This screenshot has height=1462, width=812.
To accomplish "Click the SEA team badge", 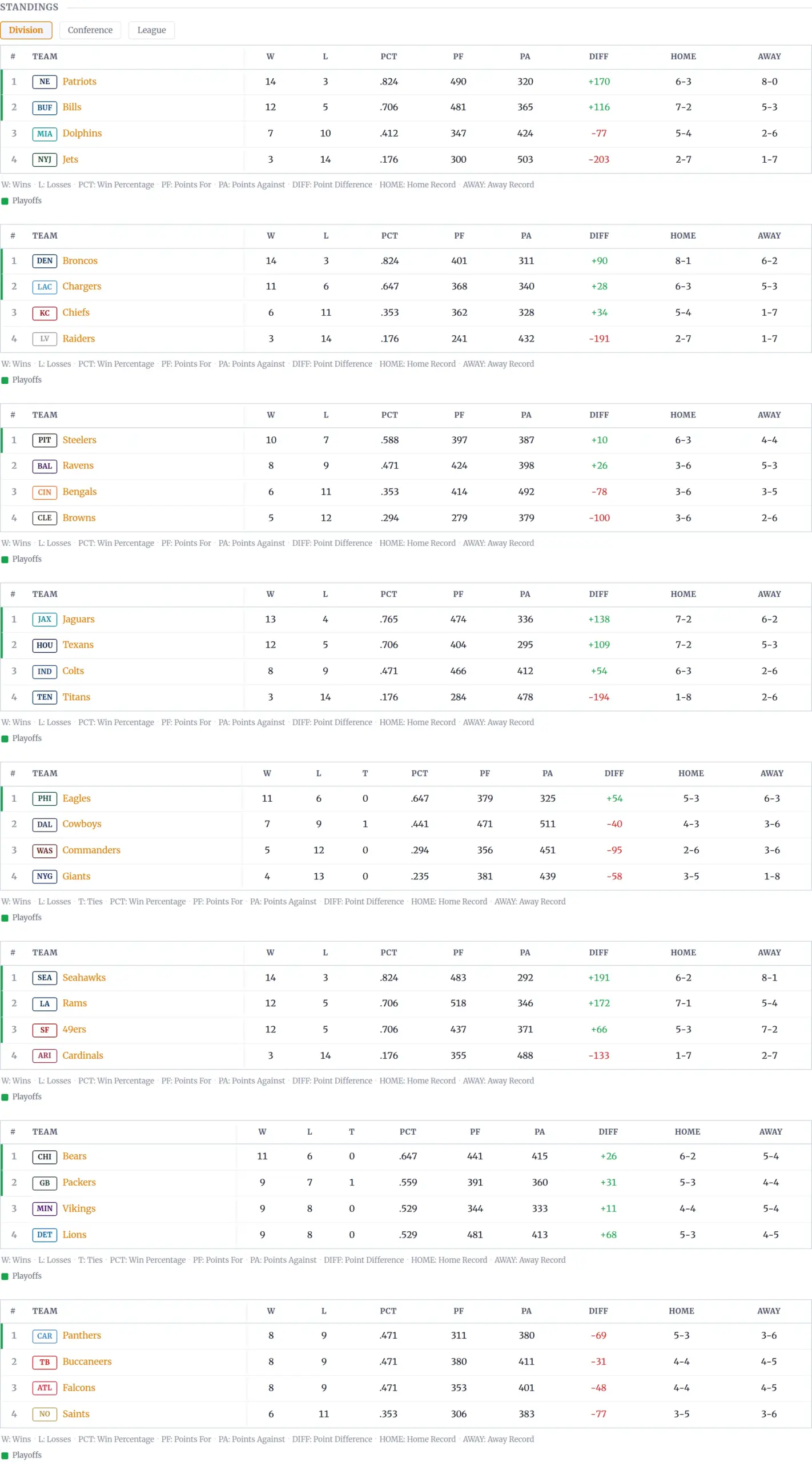I will tap(45, 978).
